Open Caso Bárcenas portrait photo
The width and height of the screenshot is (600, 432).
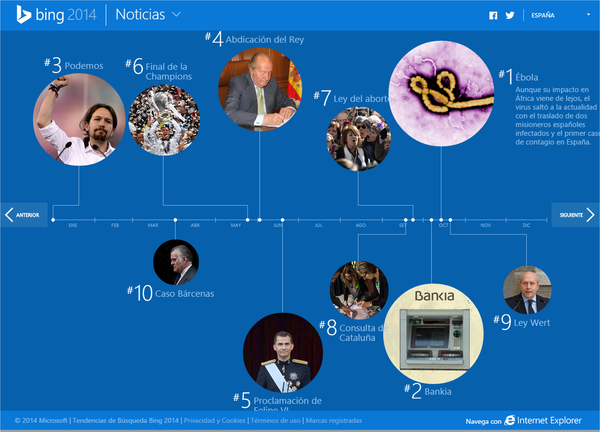(176, 262)
